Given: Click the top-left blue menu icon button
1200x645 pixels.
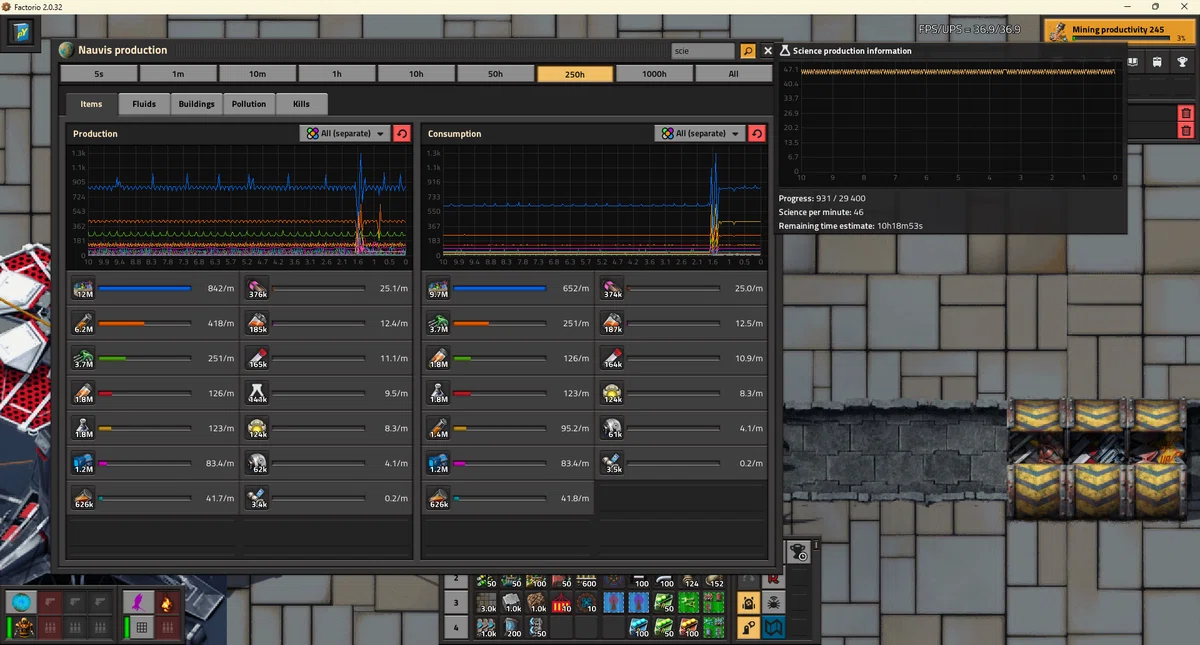Looking at the screenshot, I should [19, 32].
